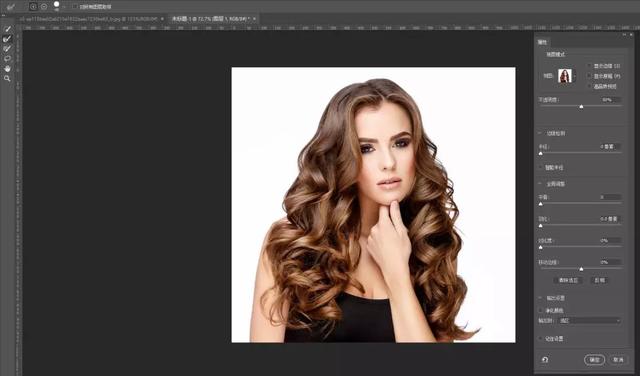Enable the High Quality Preview checkbox
Image resolution: width=640 pixels, height=376 pixels.
(x=589, y=86)
